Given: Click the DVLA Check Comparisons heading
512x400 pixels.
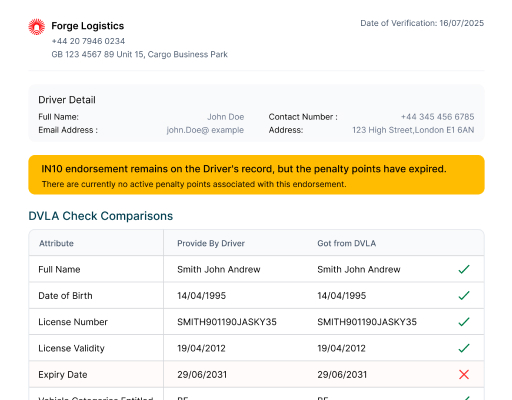Looking at the screenshot, I should (101, 216).
